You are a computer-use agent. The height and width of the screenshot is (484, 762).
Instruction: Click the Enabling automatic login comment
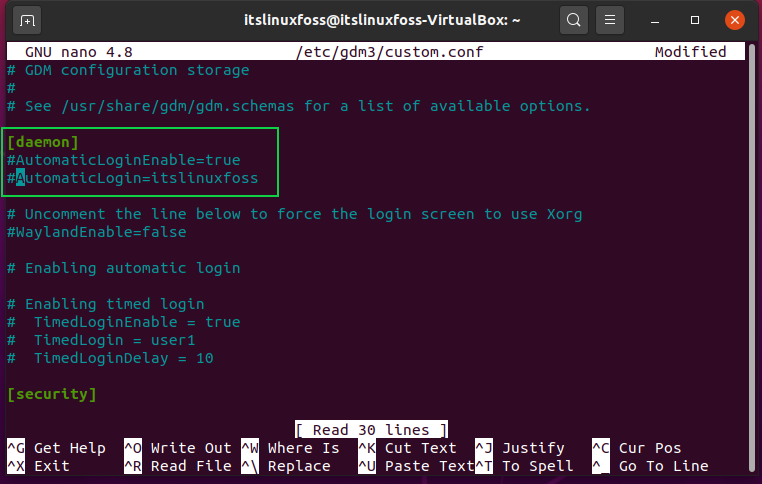(x=123, y=268)
